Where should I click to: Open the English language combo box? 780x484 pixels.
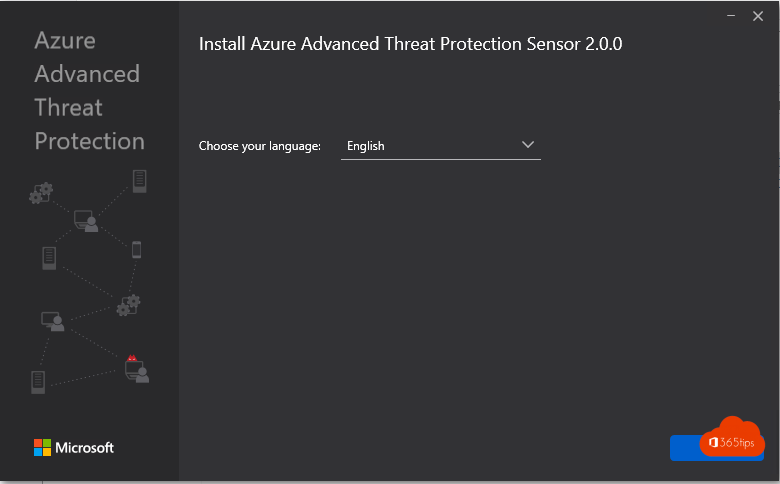click(x=441, y=146)
